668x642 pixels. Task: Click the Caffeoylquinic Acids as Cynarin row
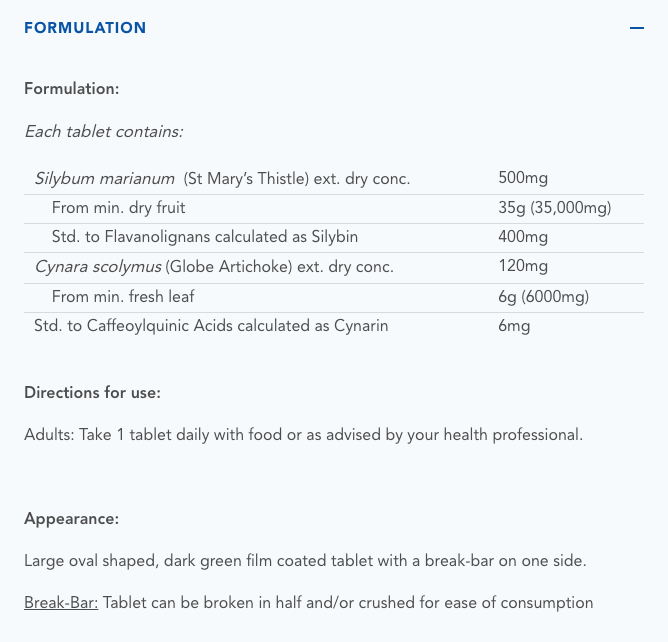point(211,326)
